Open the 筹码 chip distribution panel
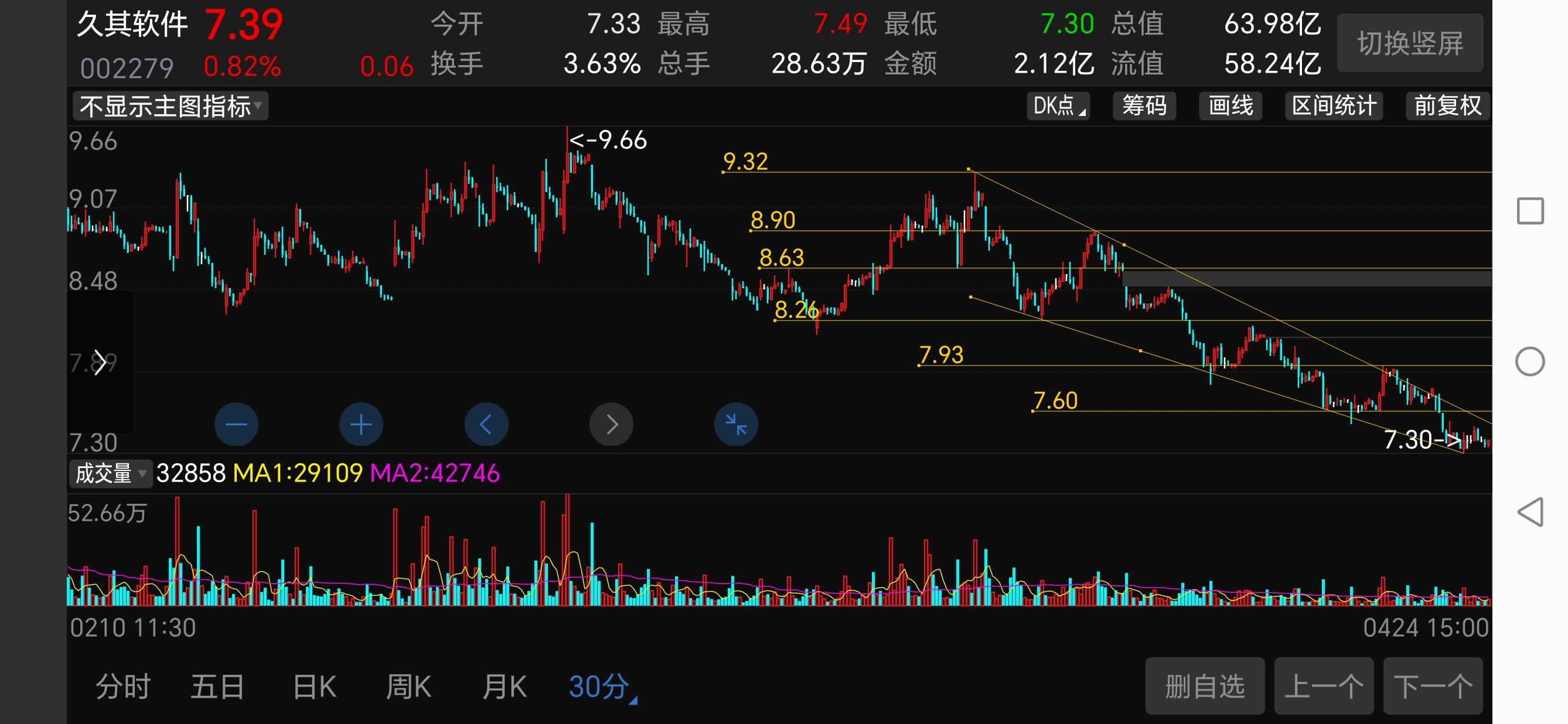This screenshot has height=724, width=1568. [x=1144, y=106]
